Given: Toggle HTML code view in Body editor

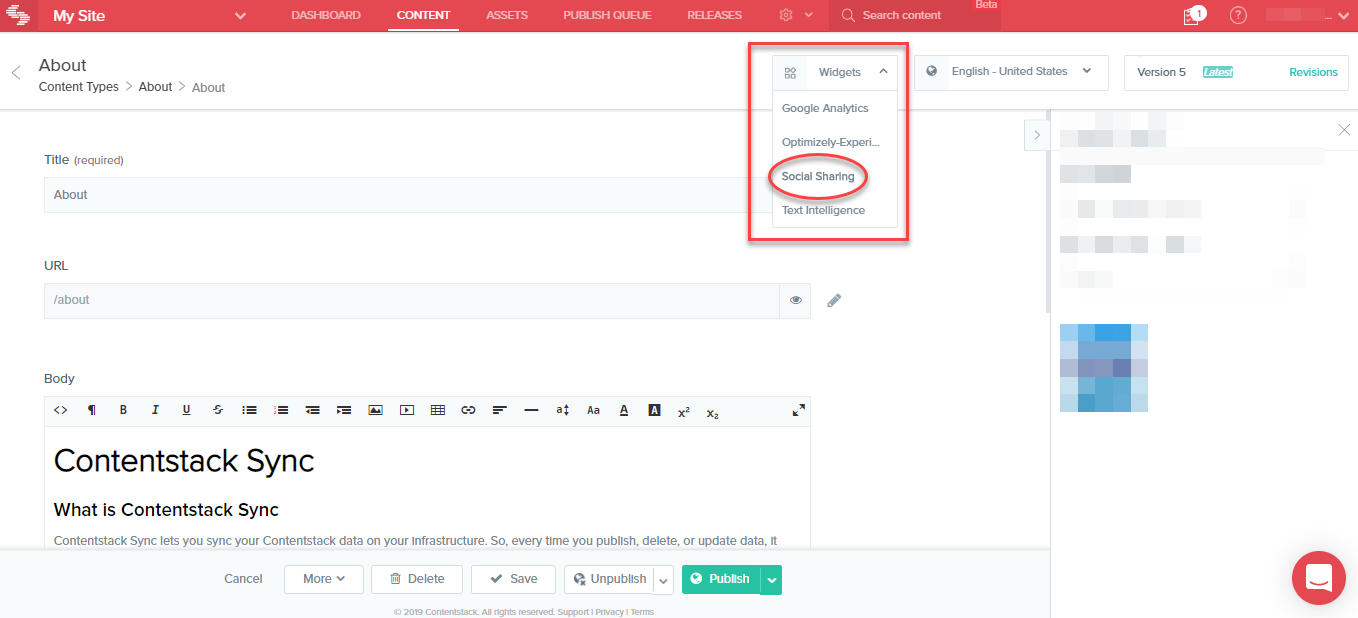Looking at the screenshot, I should 60,410.
